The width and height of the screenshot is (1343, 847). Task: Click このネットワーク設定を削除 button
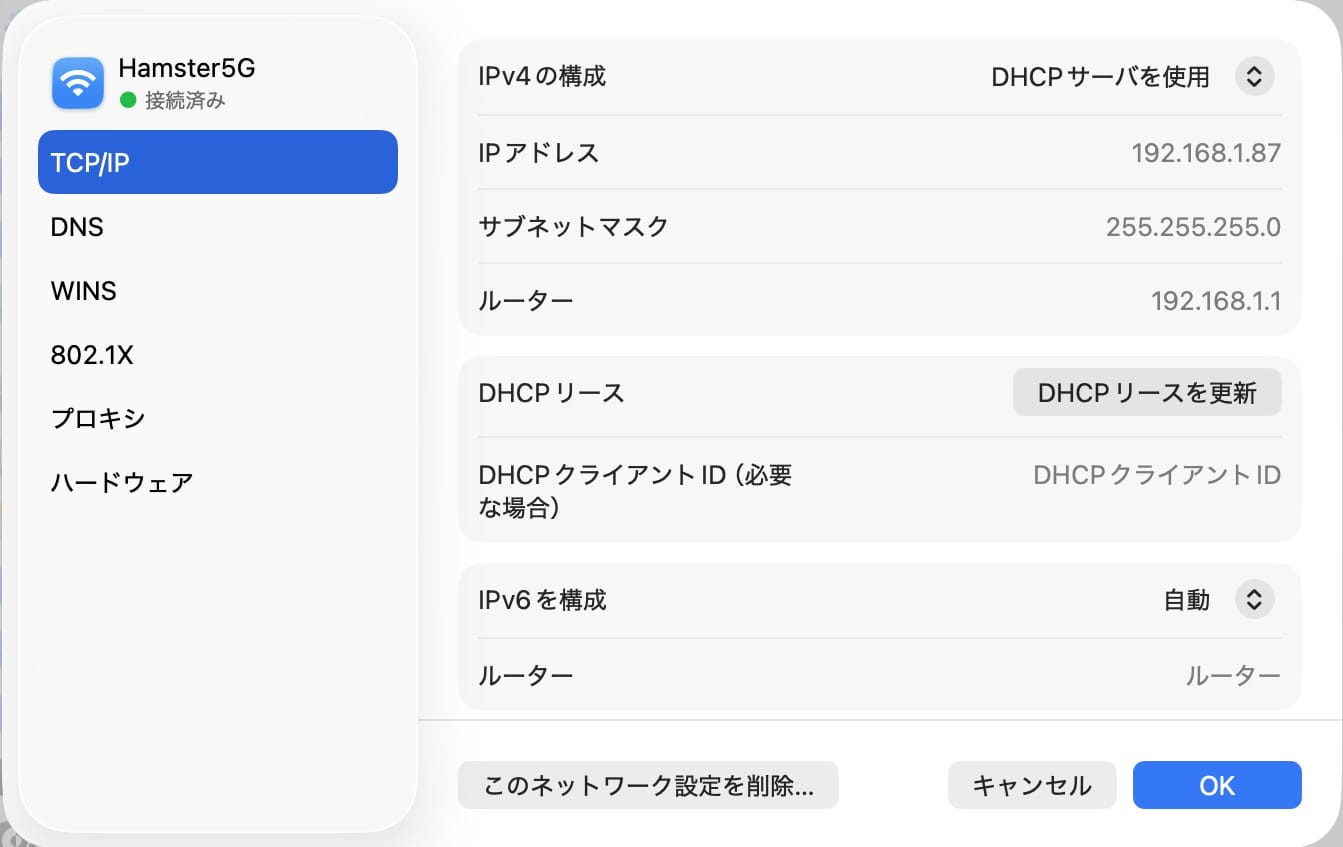tap(648, 785)
